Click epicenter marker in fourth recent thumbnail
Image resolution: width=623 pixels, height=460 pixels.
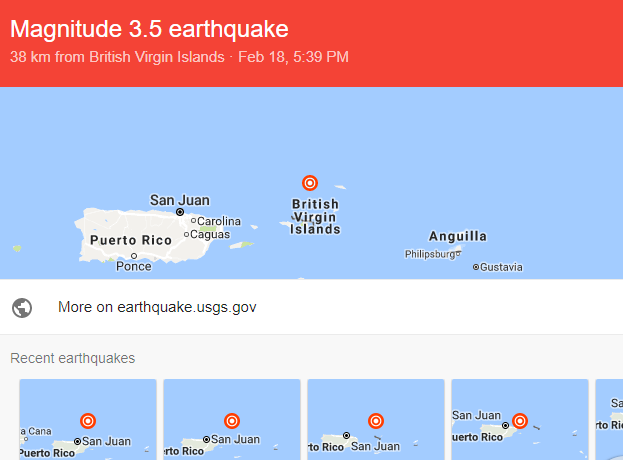(x=520, y=421)
